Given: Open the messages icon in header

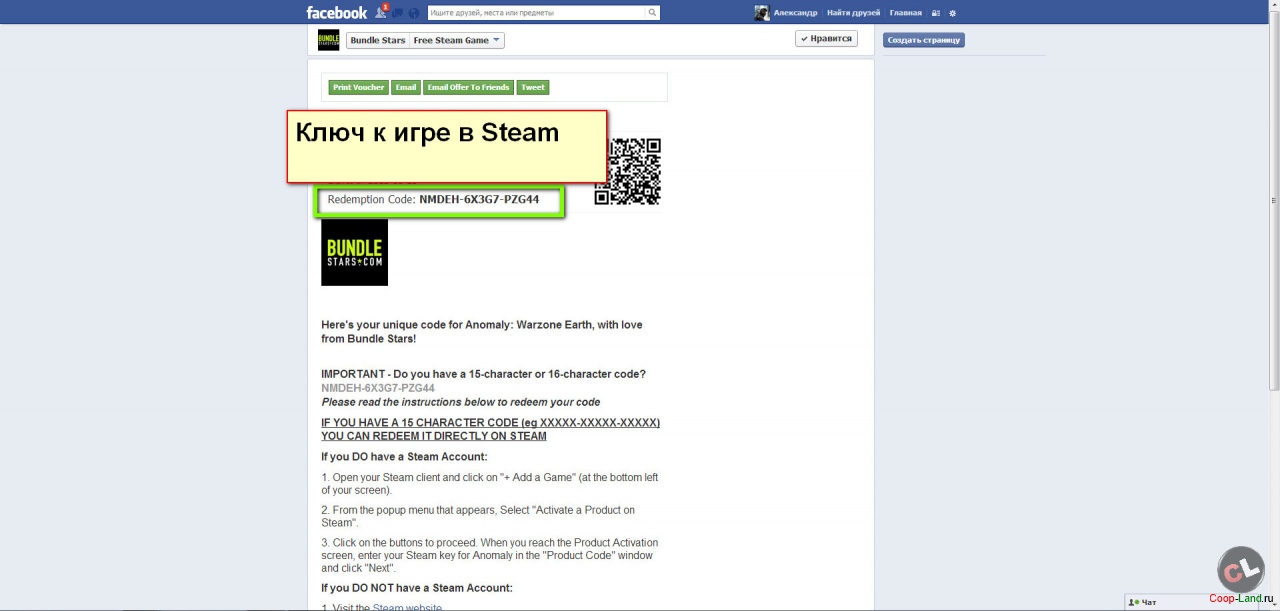Looking at the screenshot, I should click(397, 13).
